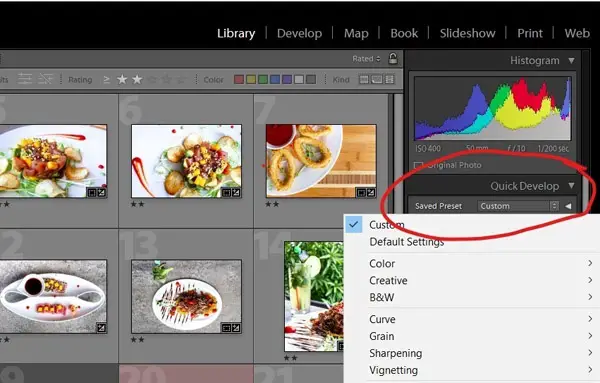Click the crop badge on photo 6
This screenshot has height=383, width=600.
(226, 192)
